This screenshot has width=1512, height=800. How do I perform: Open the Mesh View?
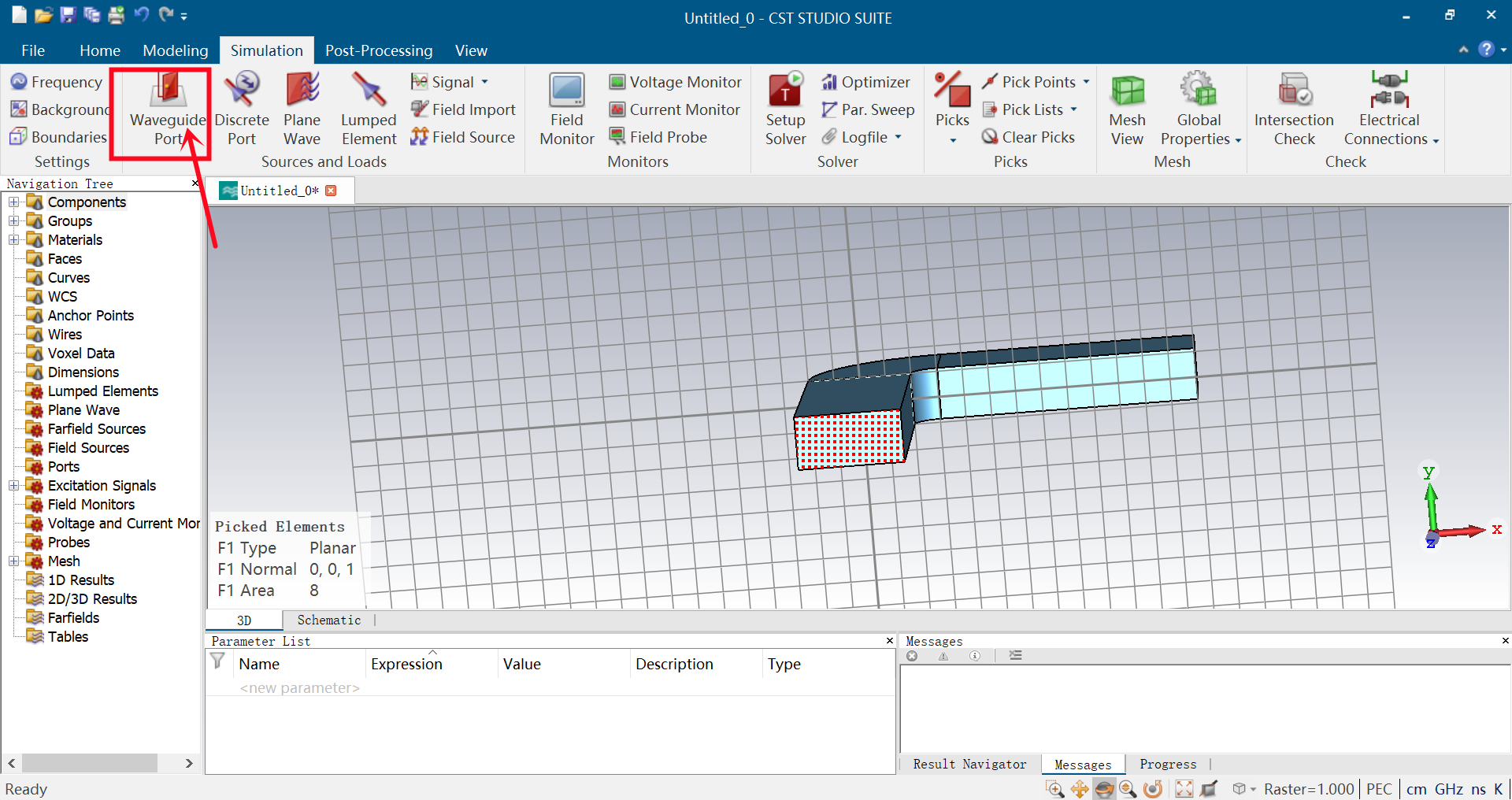pyautogui.click(x=1127, y=109)
